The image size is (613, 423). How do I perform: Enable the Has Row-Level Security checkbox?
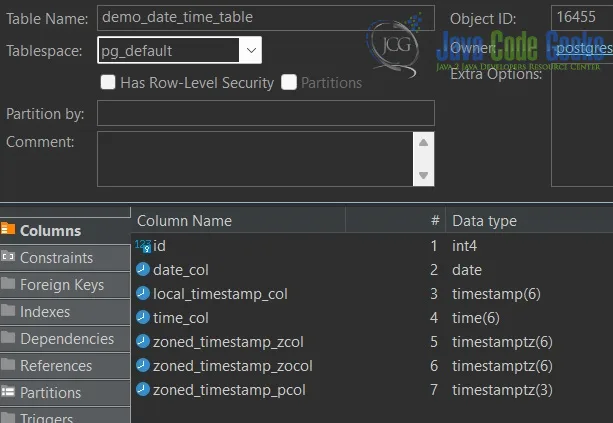click(108, 82)
